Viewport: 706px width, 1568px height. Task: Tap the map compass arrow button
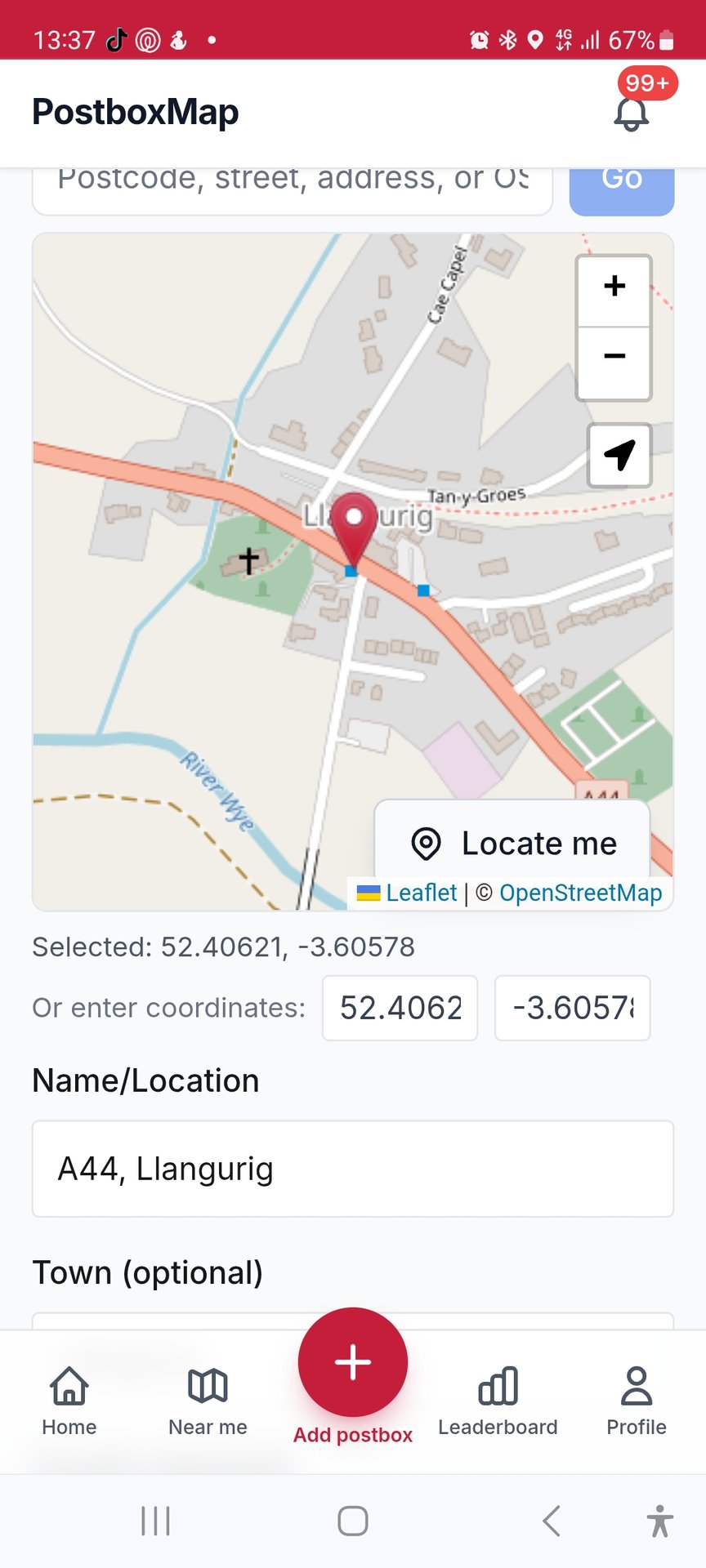coord(619,454)
